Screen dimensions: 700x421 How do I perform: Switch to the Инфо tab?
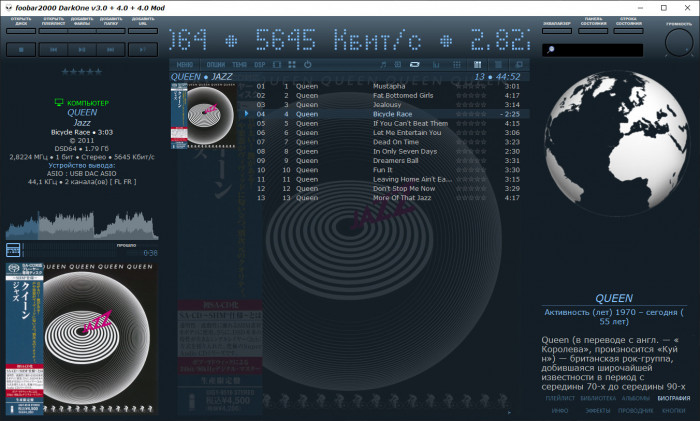click(x=560, y=410)
